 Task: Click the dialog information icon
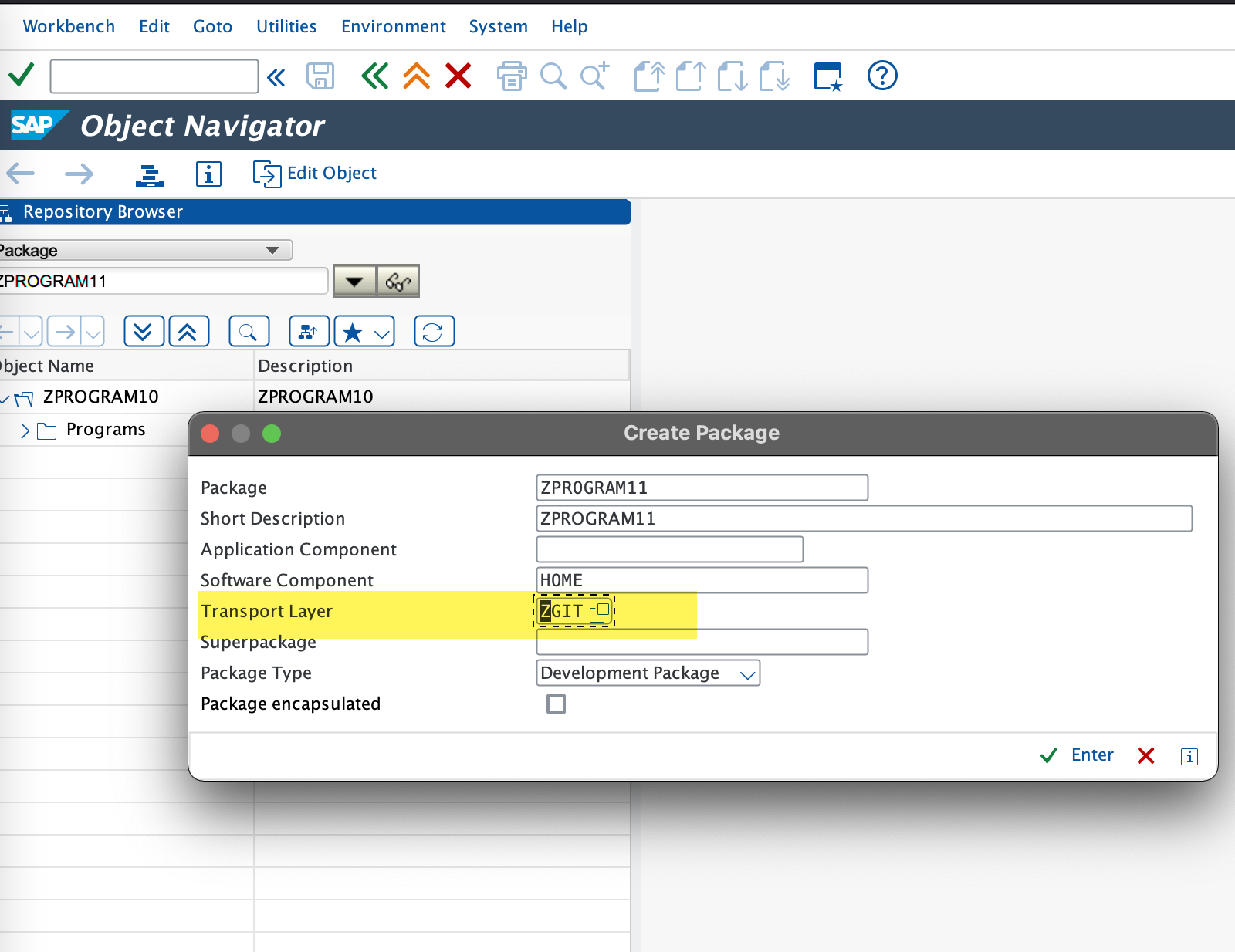click(1189, 756)
